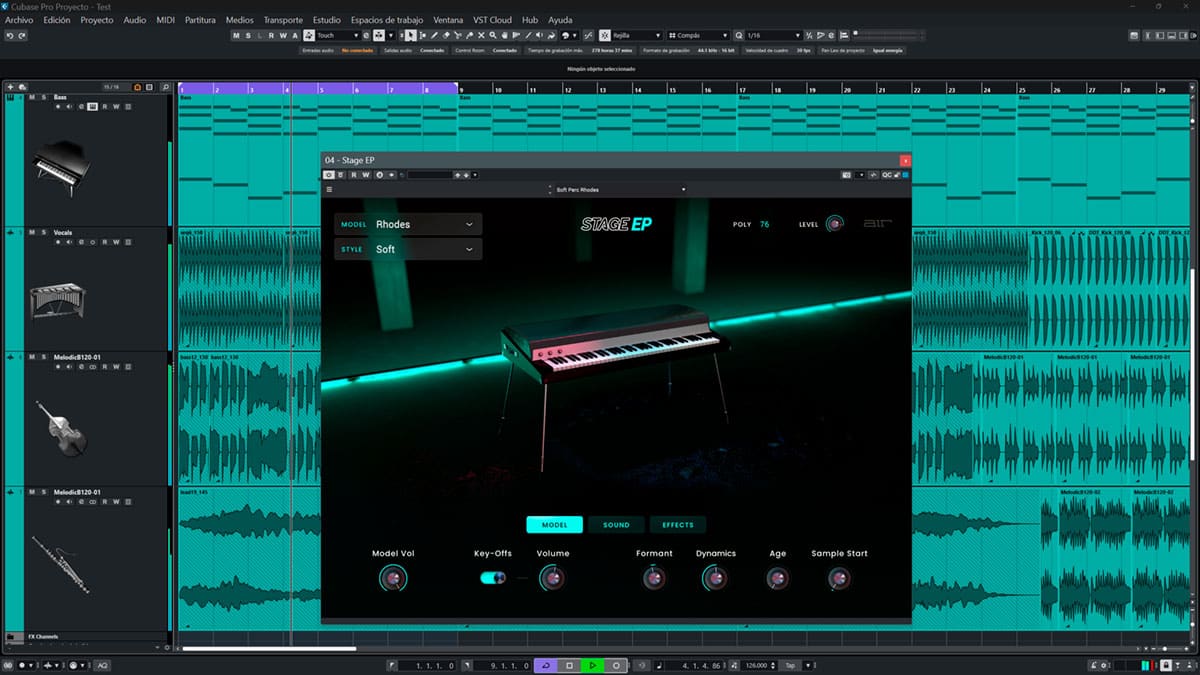This screenshot has width=1200, height=675.
Task: Toggle the global Mute M button in the toolbar
Action: point(237,35)
